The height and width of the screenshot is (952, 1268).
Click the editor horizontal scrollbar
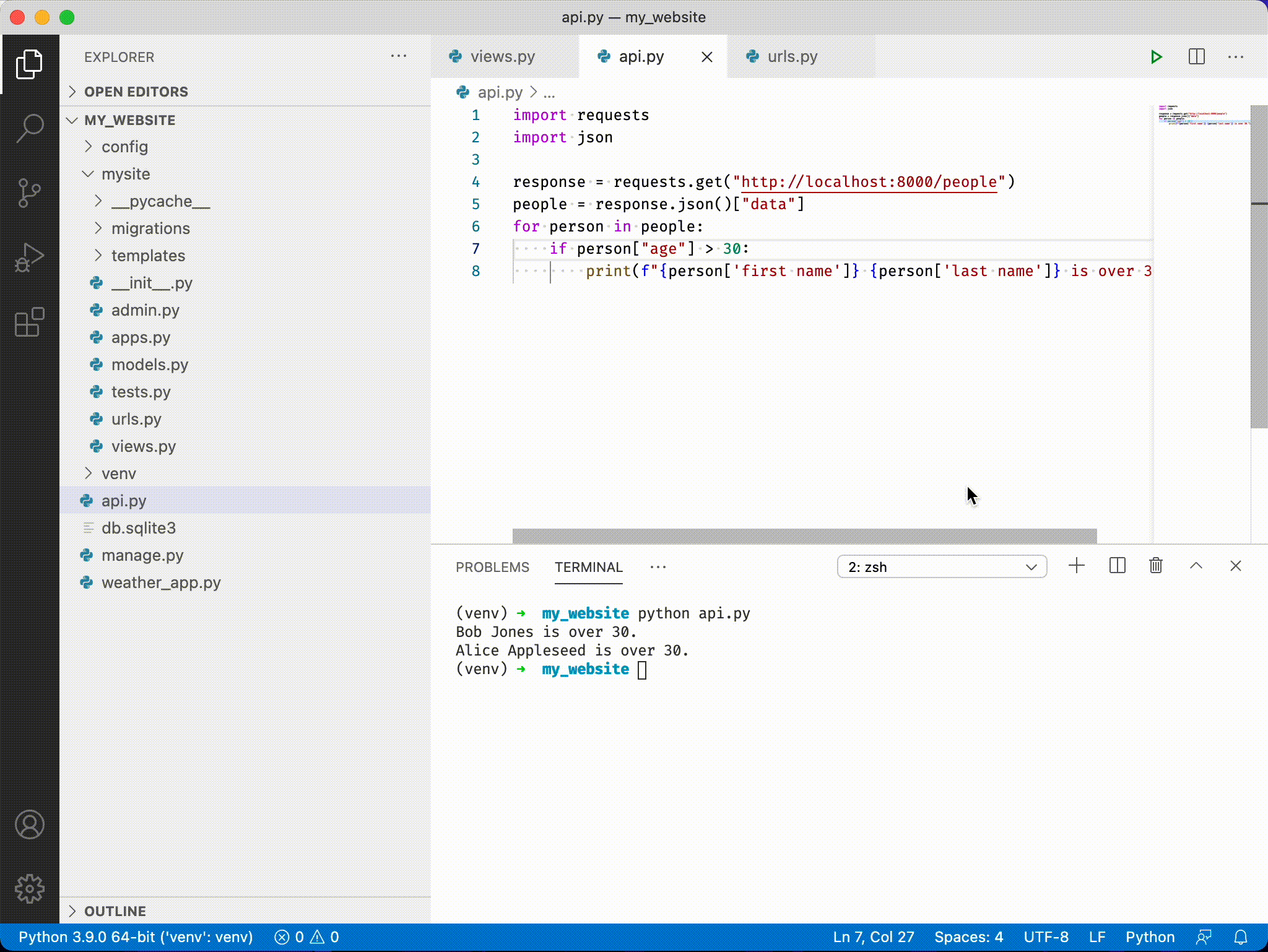point(804,535)
